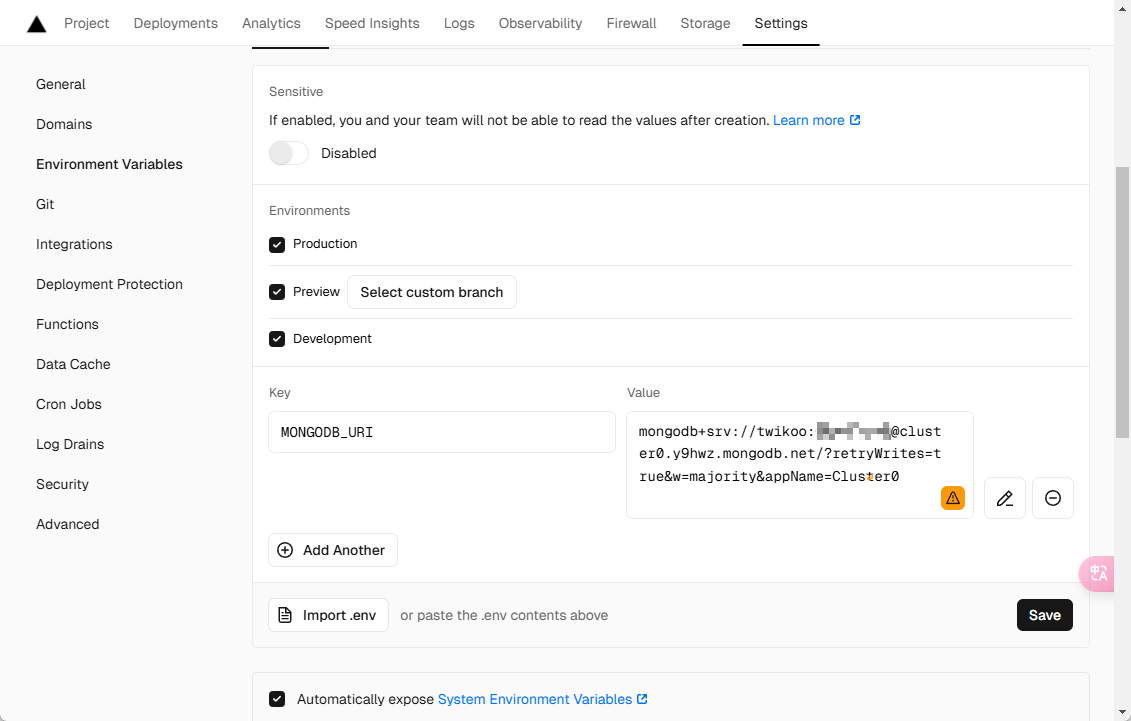This screenshot has width=1131, height=721.
Task: Toggle the Sensitive switch
Action: click(289, 153)
